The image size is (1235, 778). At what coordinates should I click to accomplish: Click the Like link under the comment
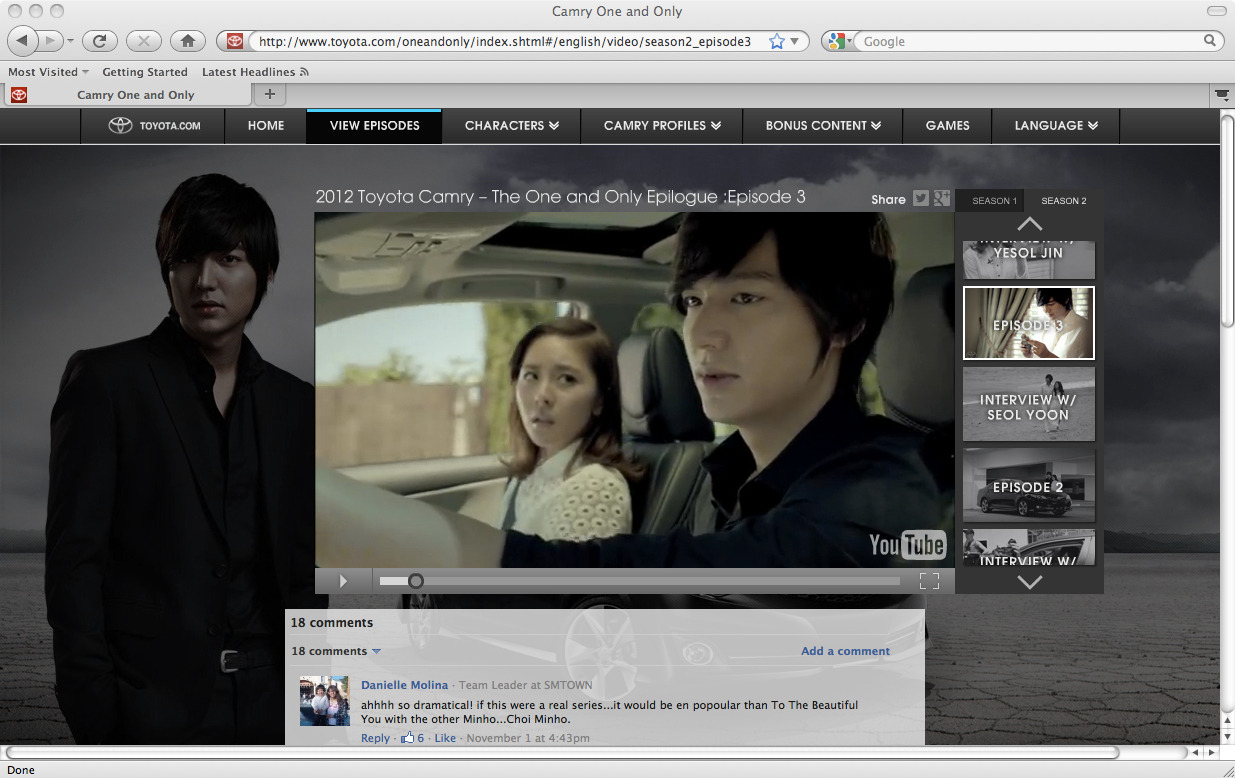(445, 738)
